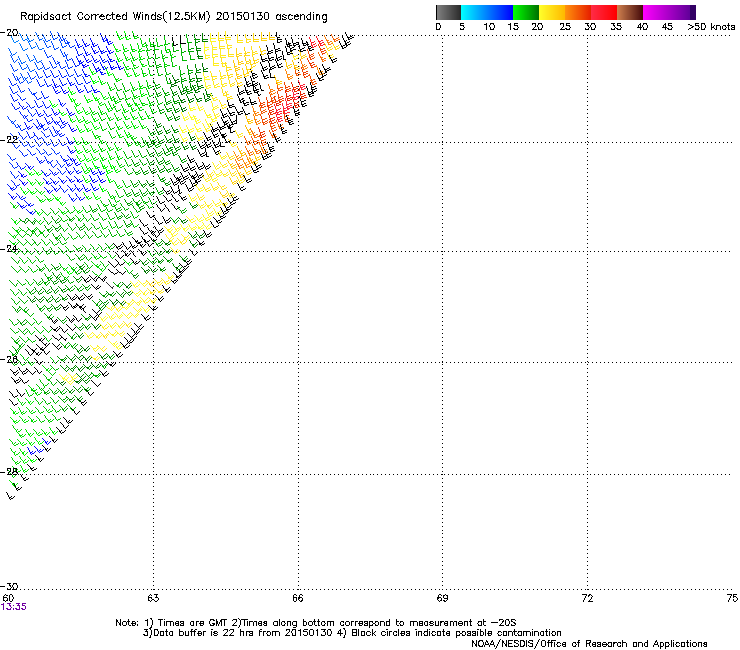Click the 60 longitude axis label
The width and height of the screenshot is (740, 650).
[8, 598]
